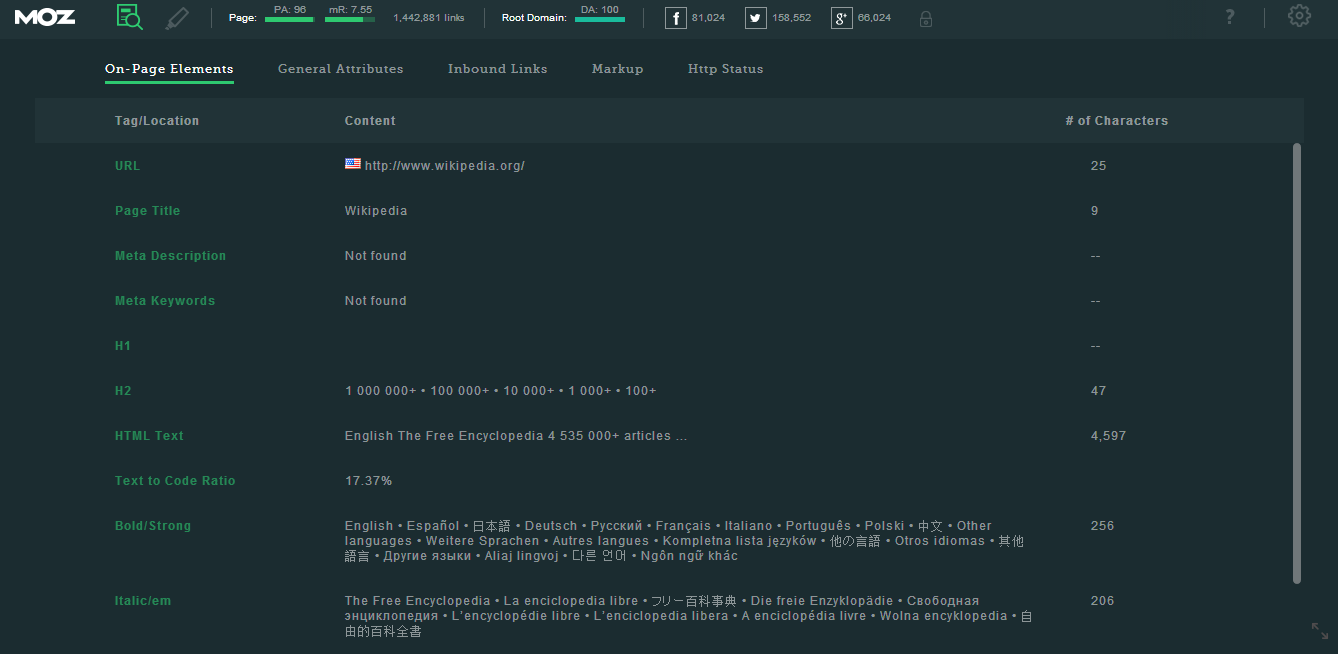Click the MOZ logo
The height and width of the screenshot is (654, 1338).
(45, 16)
